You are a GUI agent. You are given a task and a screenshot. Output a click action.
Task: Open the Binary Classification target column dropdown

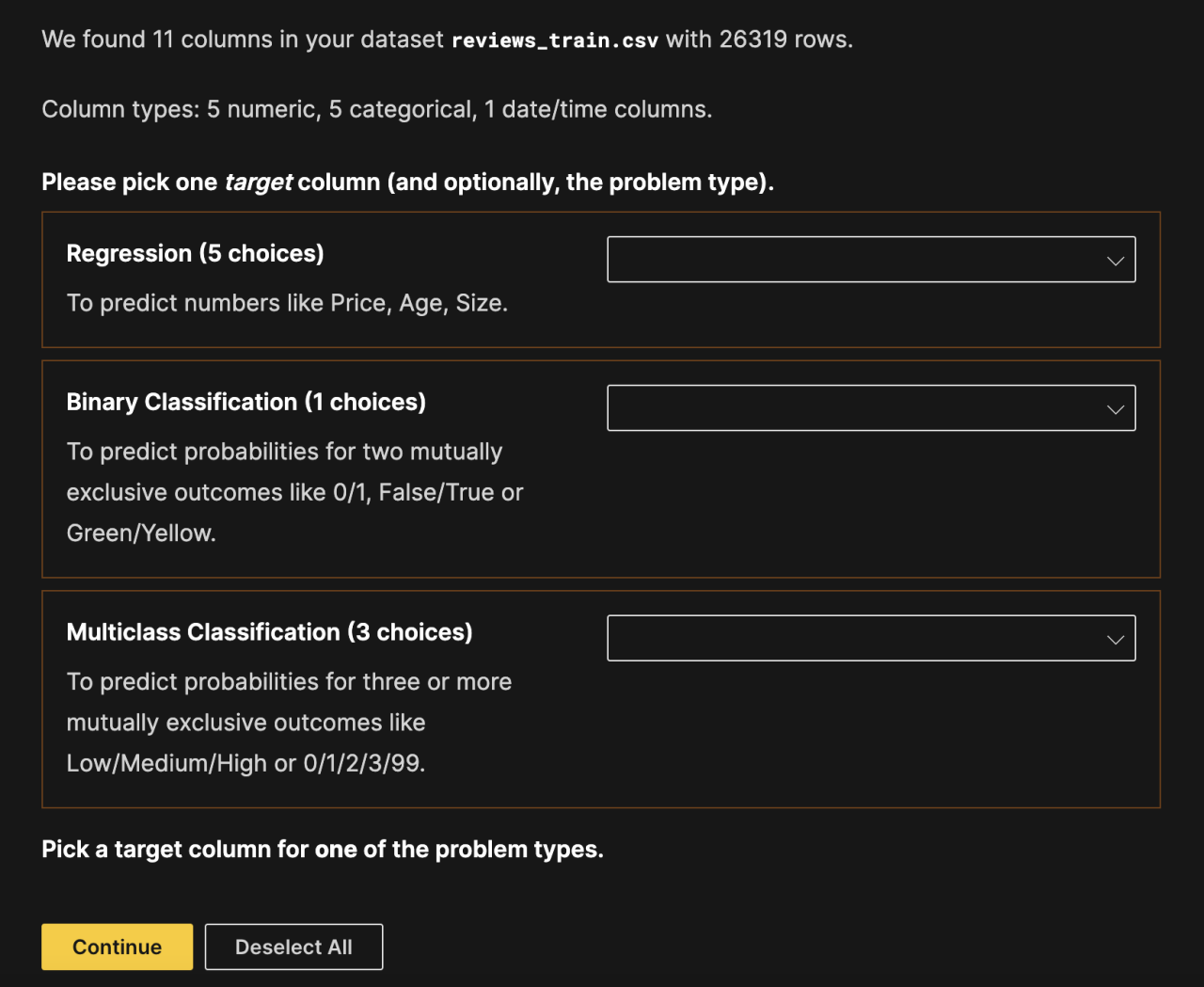(x=870, y=407)
